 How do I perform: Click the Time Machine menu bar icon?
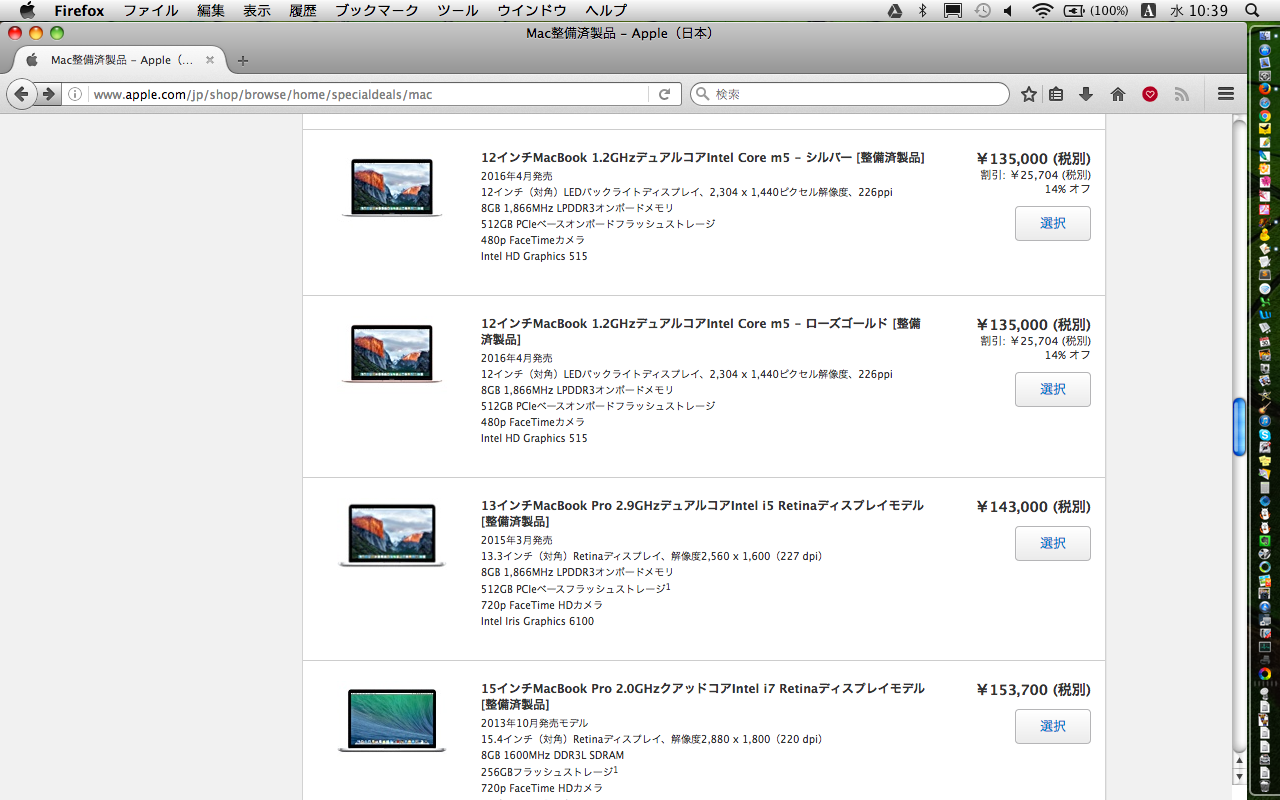(x=982, y=10)
